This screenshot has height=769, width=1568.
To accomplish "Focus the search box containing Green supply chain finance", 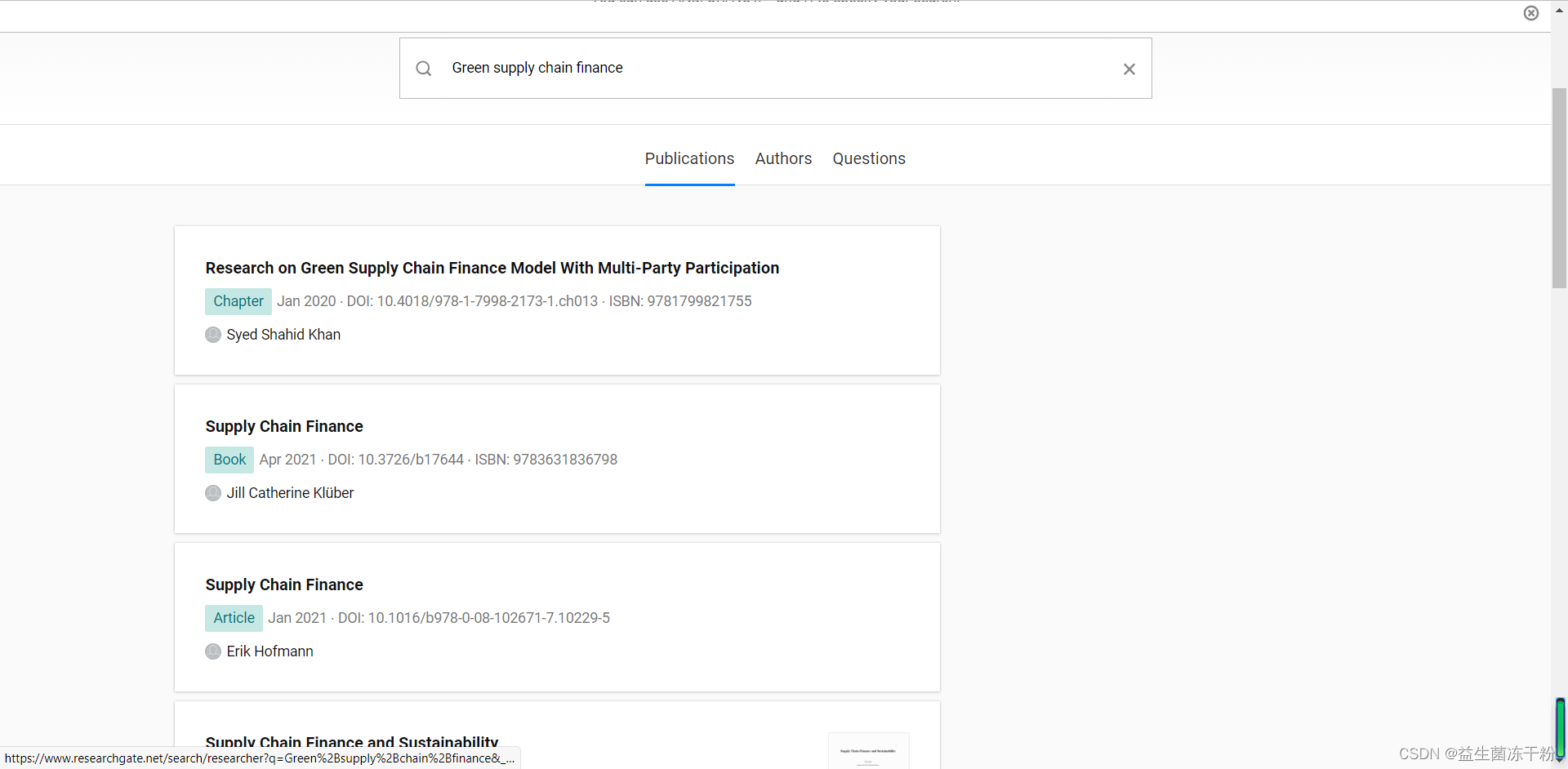I will point(775,69).
